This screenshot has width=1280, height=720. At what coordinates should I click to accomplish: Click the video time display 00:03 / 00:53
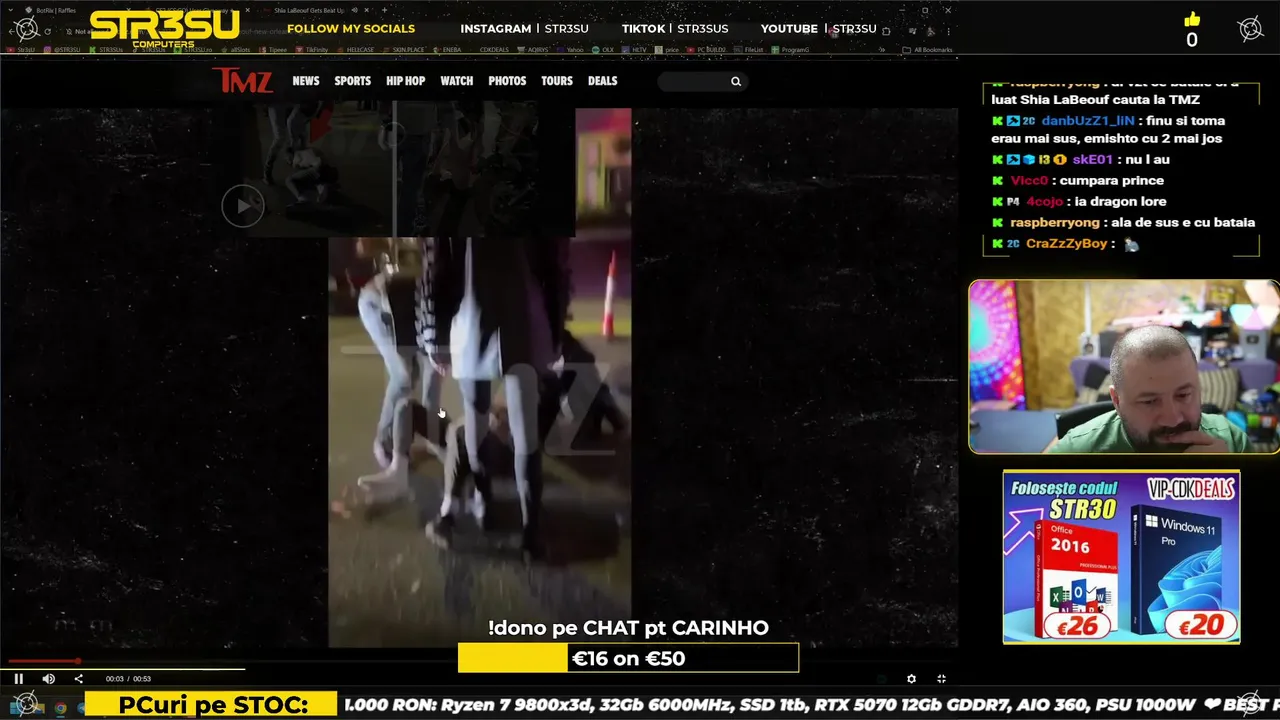pos(128,679)
